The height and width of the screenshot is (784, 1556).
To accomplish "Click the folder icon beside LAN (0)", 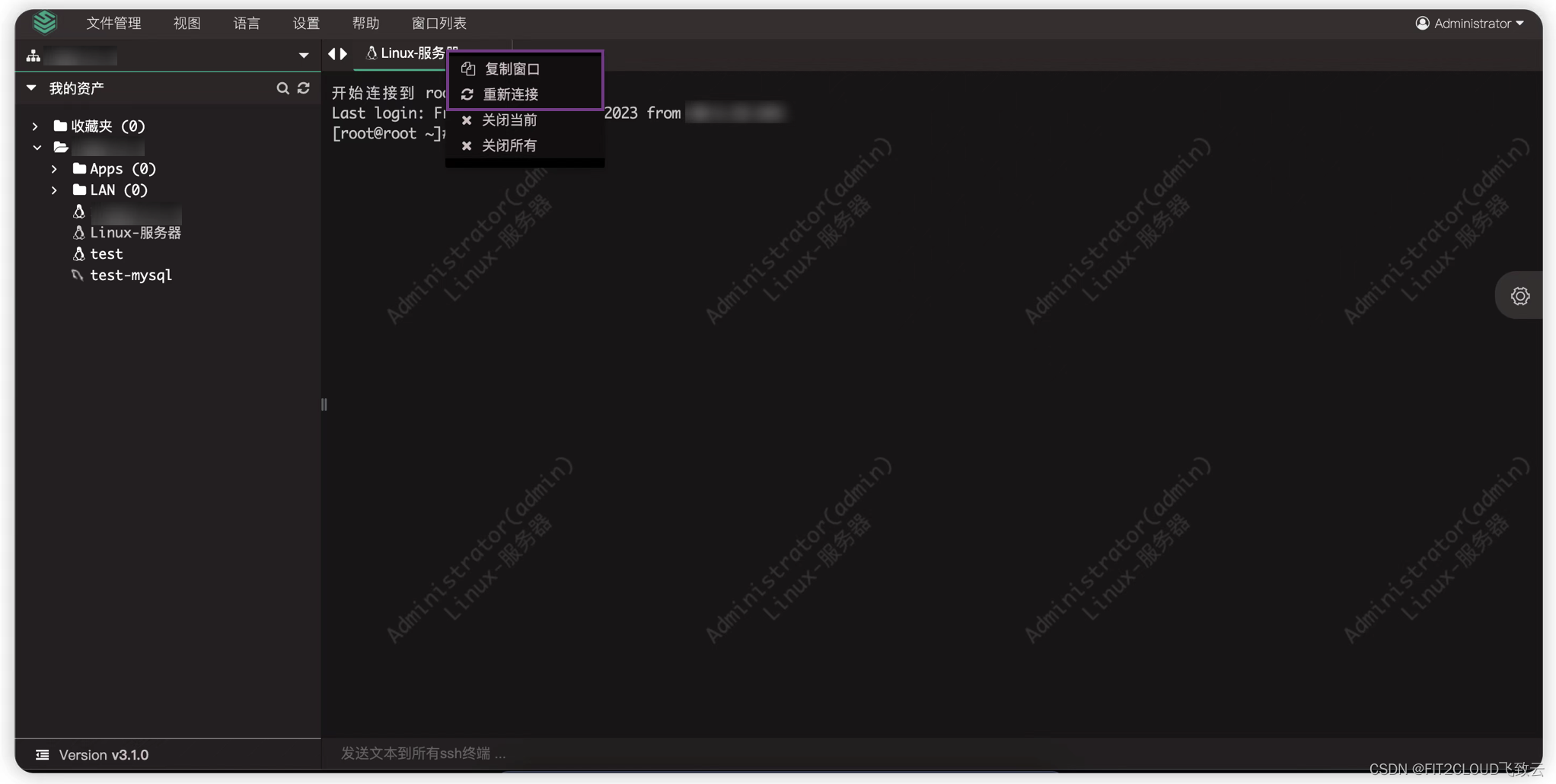I will click(79, 190).
